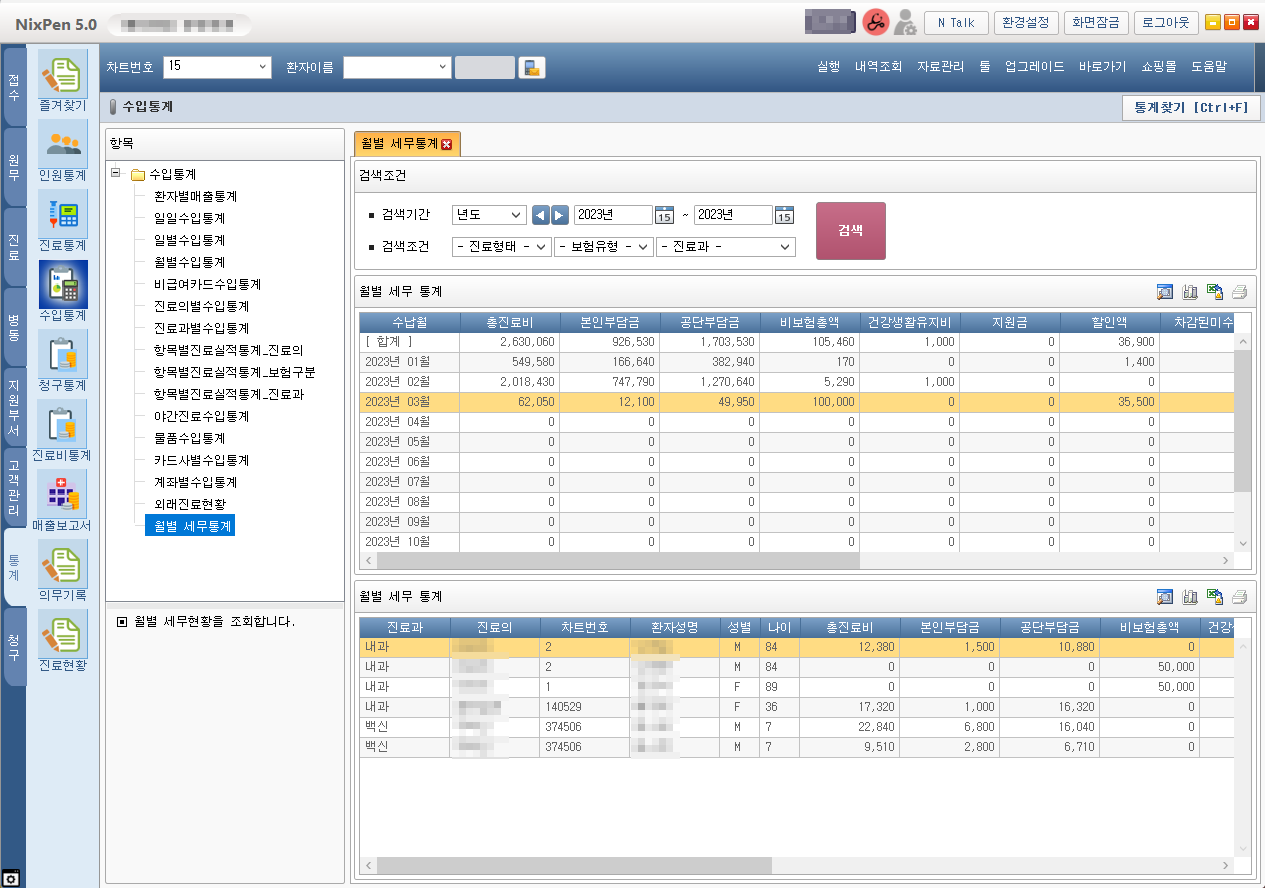The image size is (1265, 888).
Task: Collapse the 수입통계 tree folder
Action: pyautogui.click(x=117, y=173)
